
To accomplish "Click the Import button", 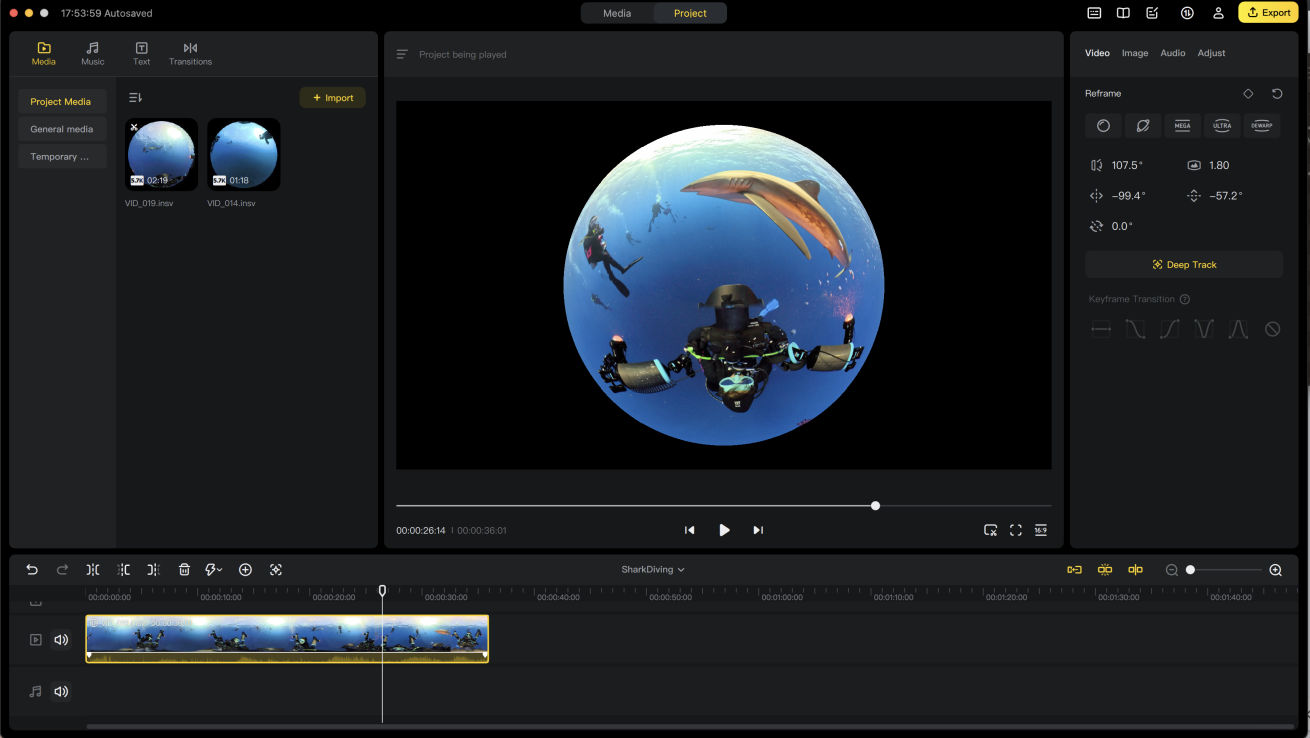I will click(x=333, y=98).
